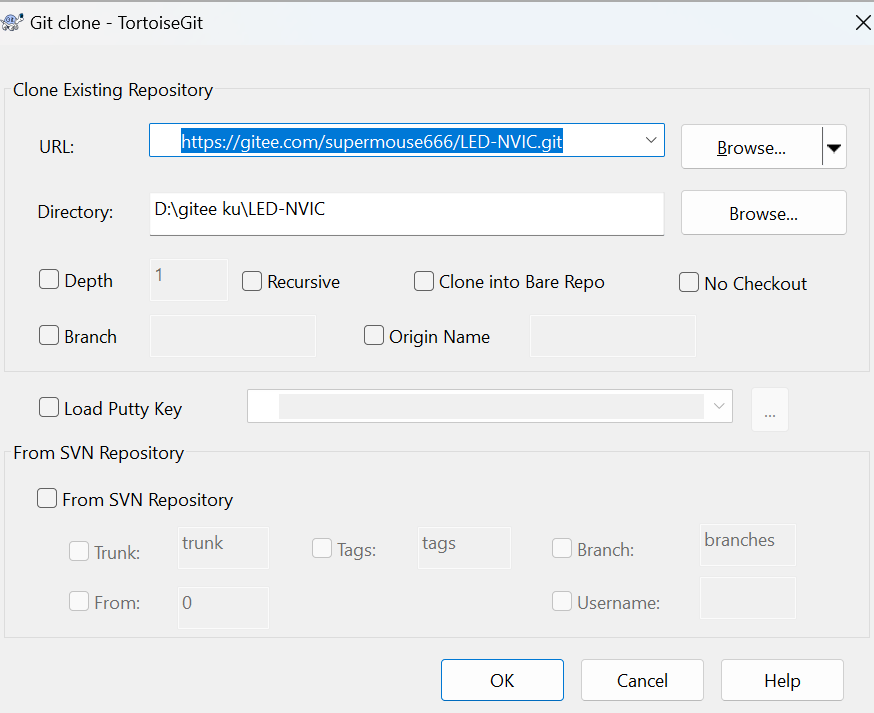The height and width of the screenshot is (713, 874).
Task: Click the Cancel button
Action: pyautogui.click(x=642, y=680)
